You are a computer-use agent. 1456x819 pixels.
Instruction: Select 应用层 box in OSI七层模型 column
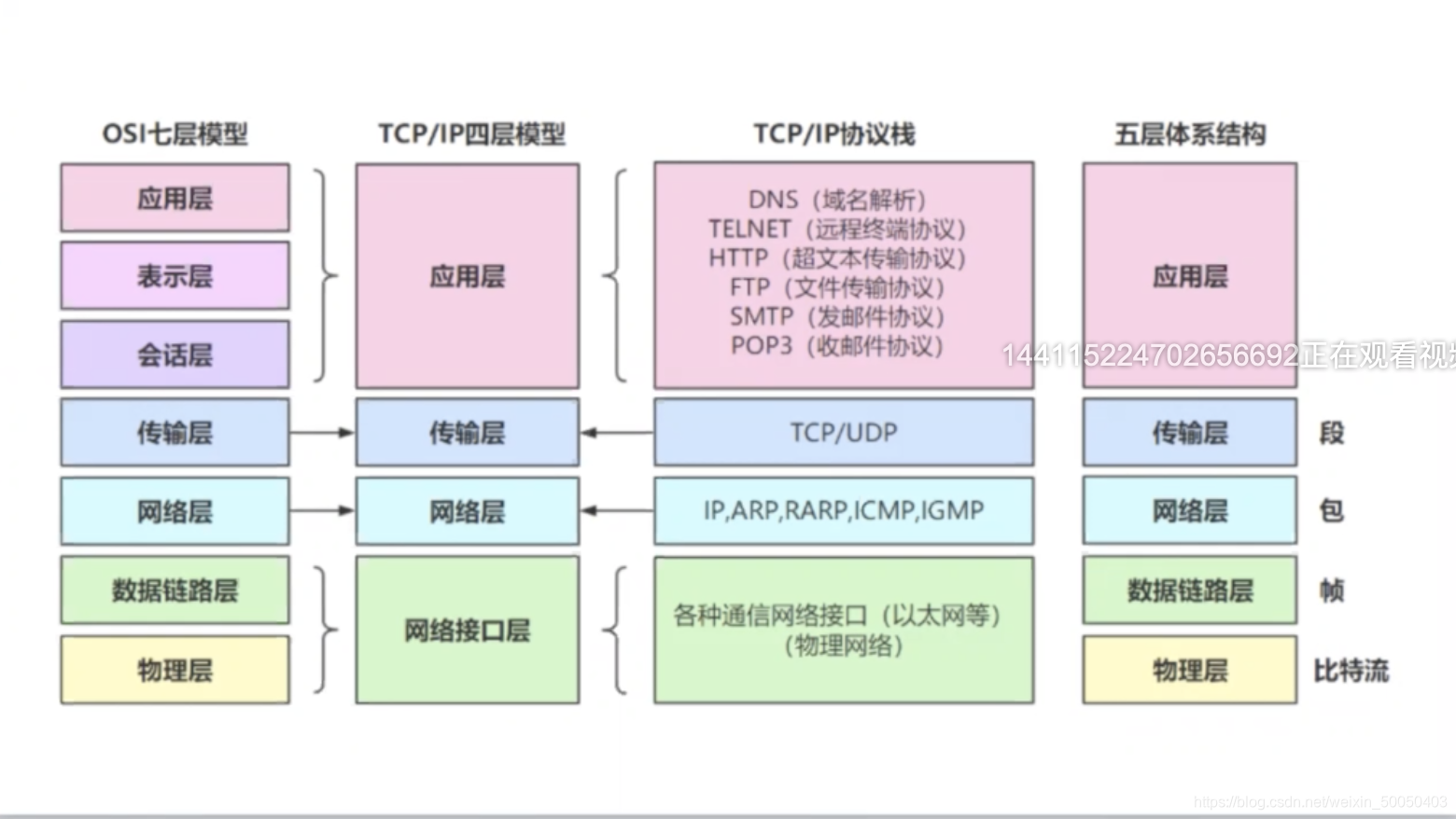pyautogui.click(x=175, y=198)
